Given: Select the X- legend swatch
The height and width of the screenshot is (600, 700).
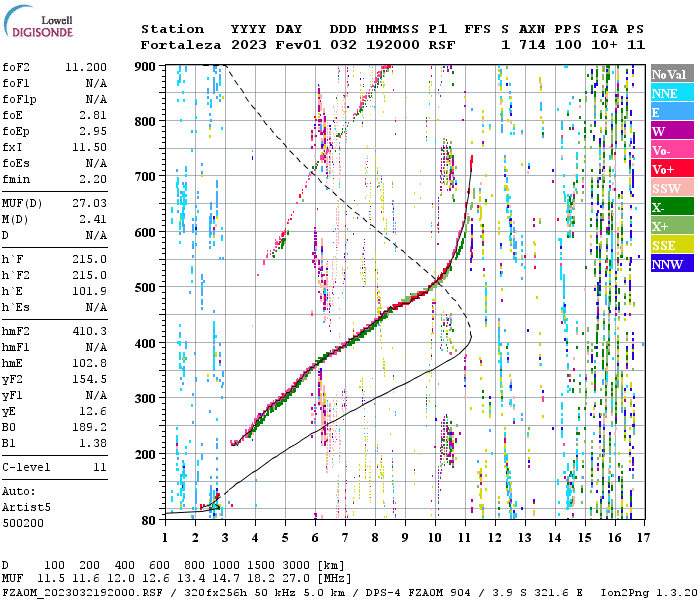Looking at the screenshot, I should [672, 207].
